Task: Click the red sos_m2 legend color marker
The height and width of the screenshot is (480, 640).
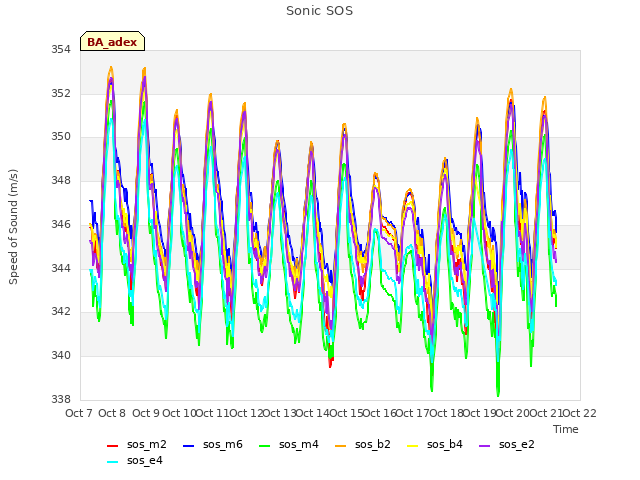Action: pos(112,446)
